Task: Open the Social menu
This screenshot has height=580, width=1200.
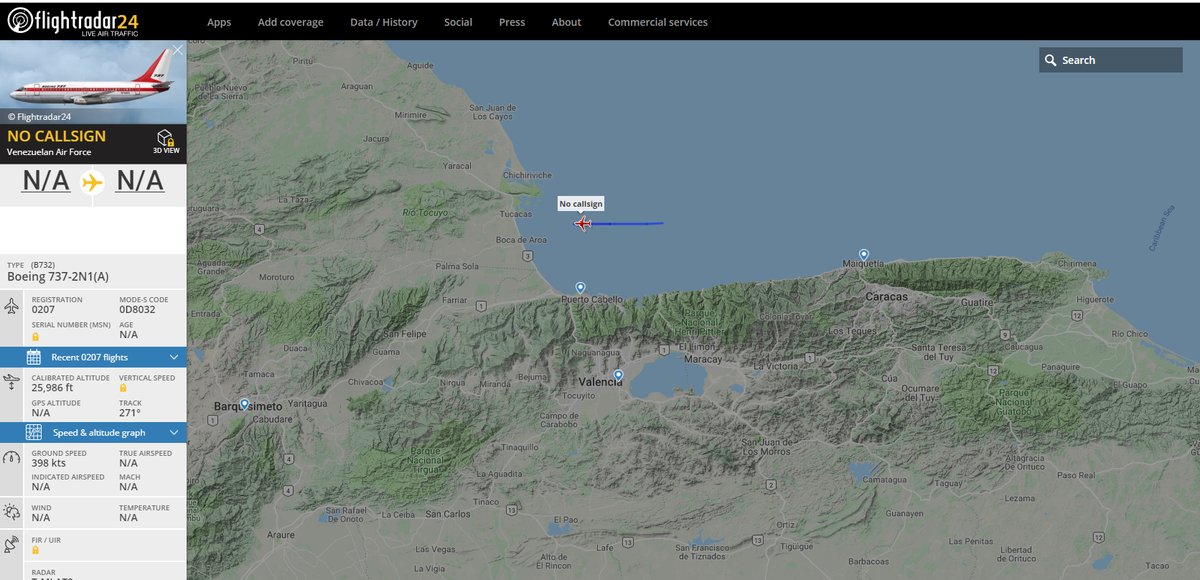Action: (x=458, y=22)
